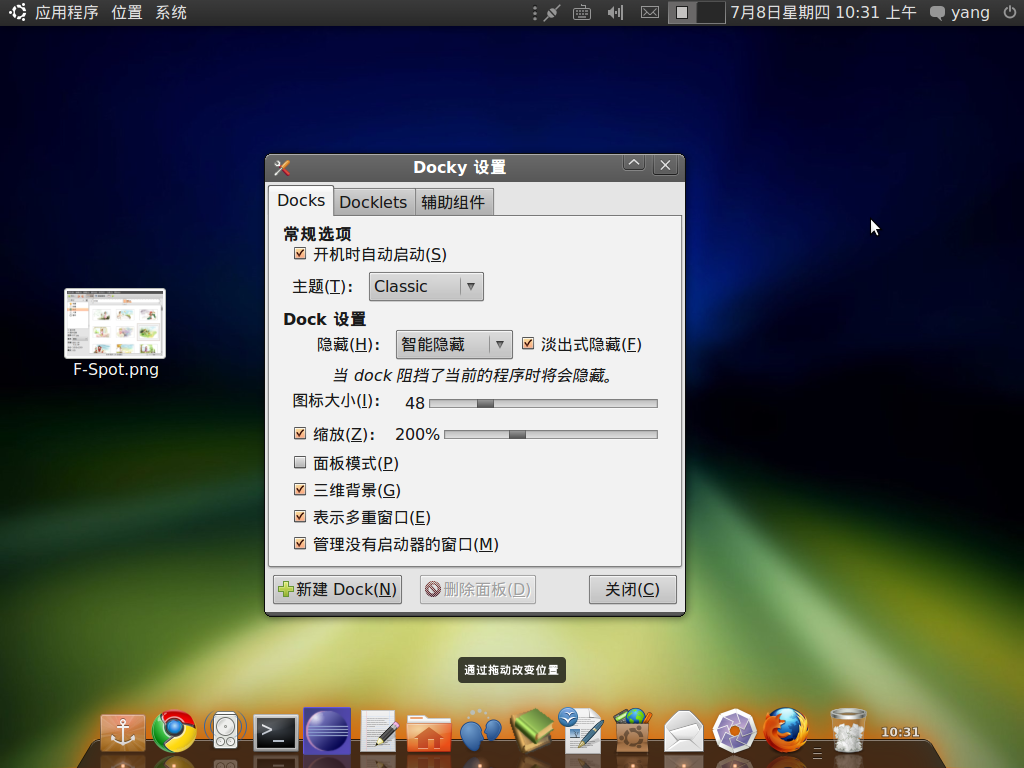Image resolution: width=1024 pixels, height=768 pixels.
Task: Open Firefox from the dock
Action: (786, 730)
